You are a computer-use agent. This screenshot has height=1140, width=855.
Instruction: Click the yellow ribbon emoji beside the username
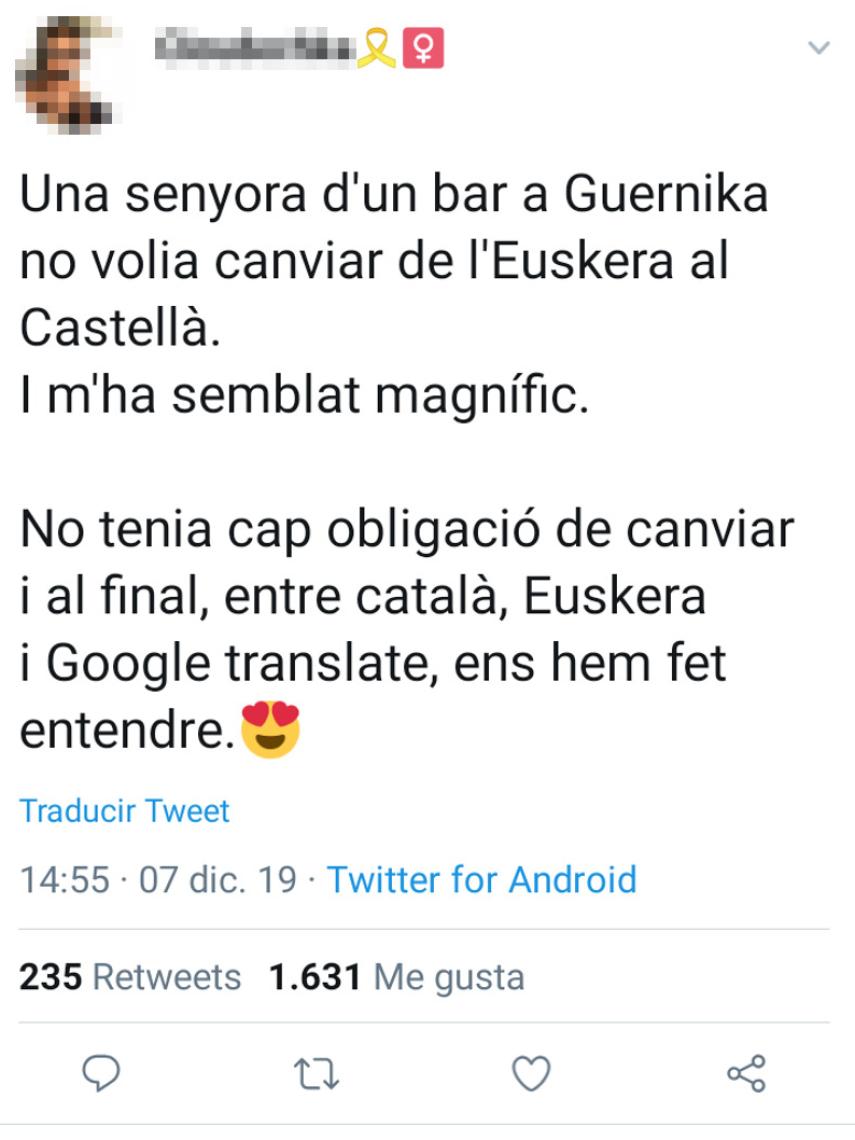(x=378, y=48)
